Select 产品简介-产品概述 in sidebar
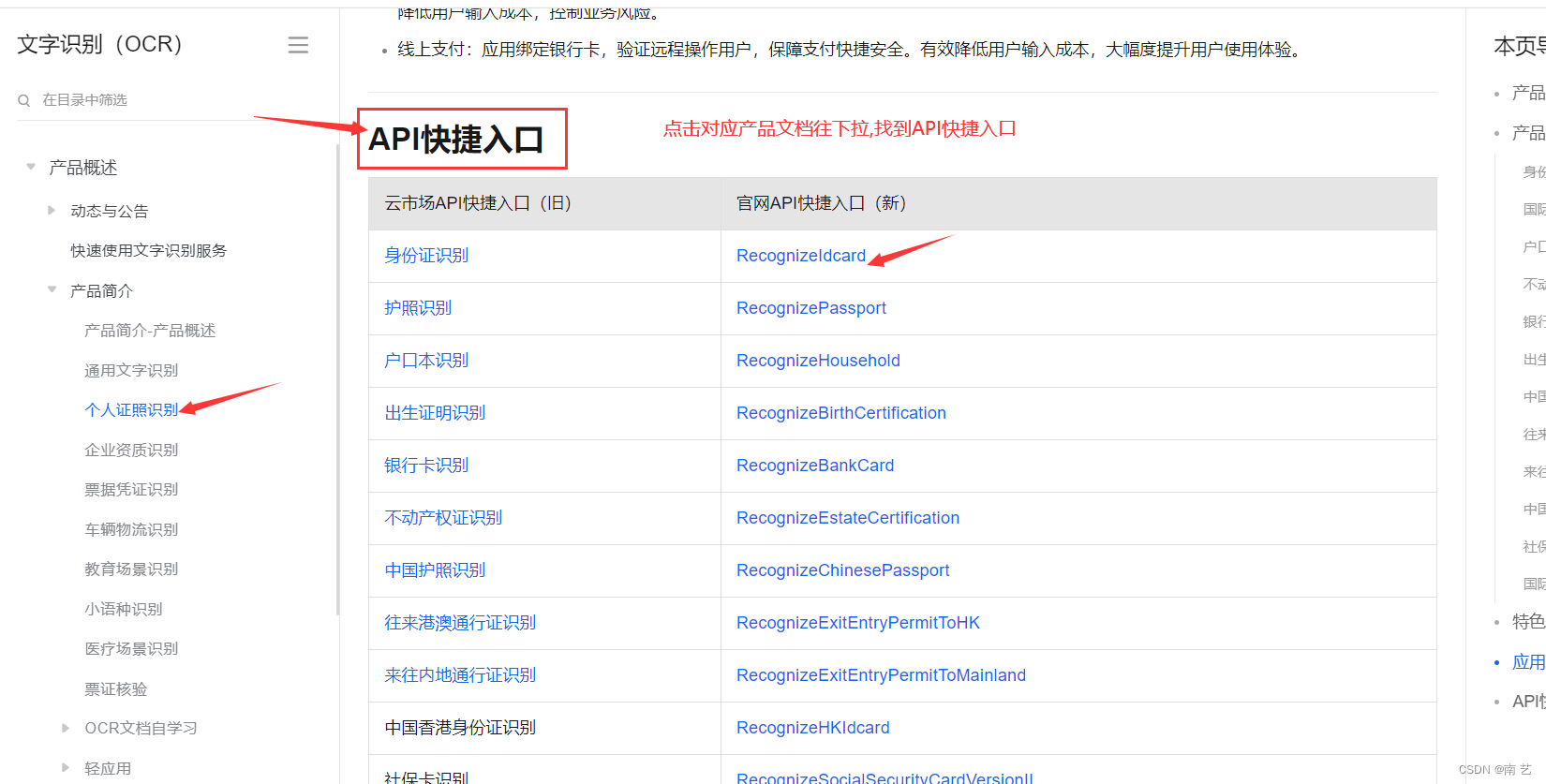The width and height of the screenshot is (1546, 784). pos(150,331)
